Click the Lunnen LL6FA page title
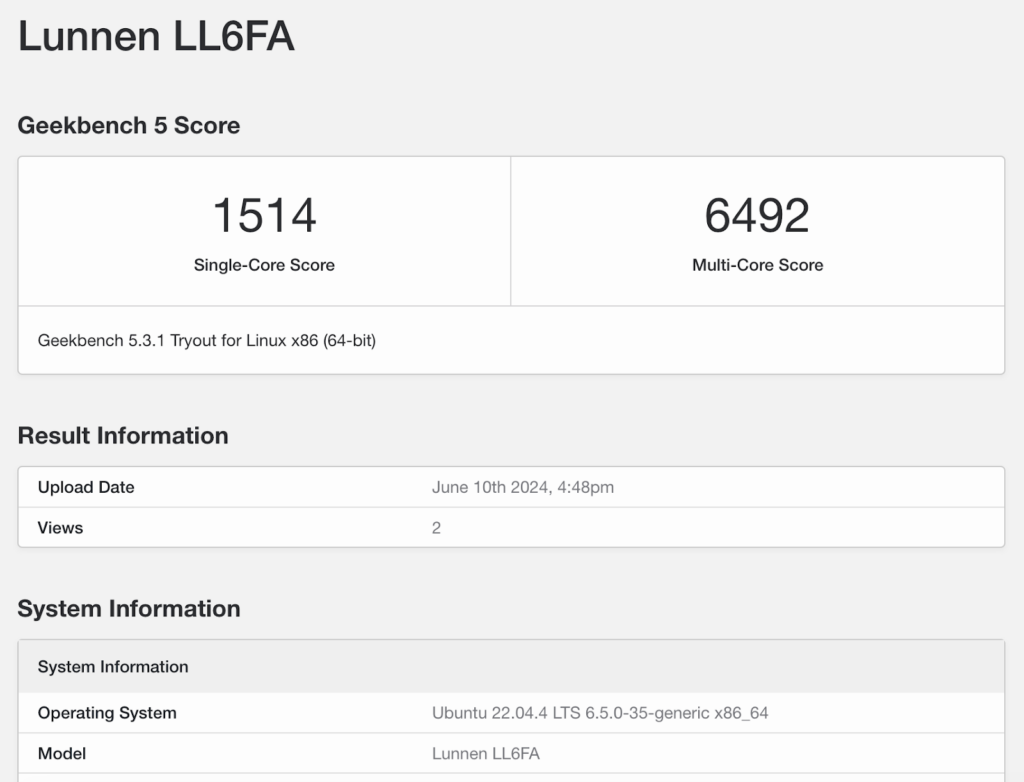 [x=156, y=37]
